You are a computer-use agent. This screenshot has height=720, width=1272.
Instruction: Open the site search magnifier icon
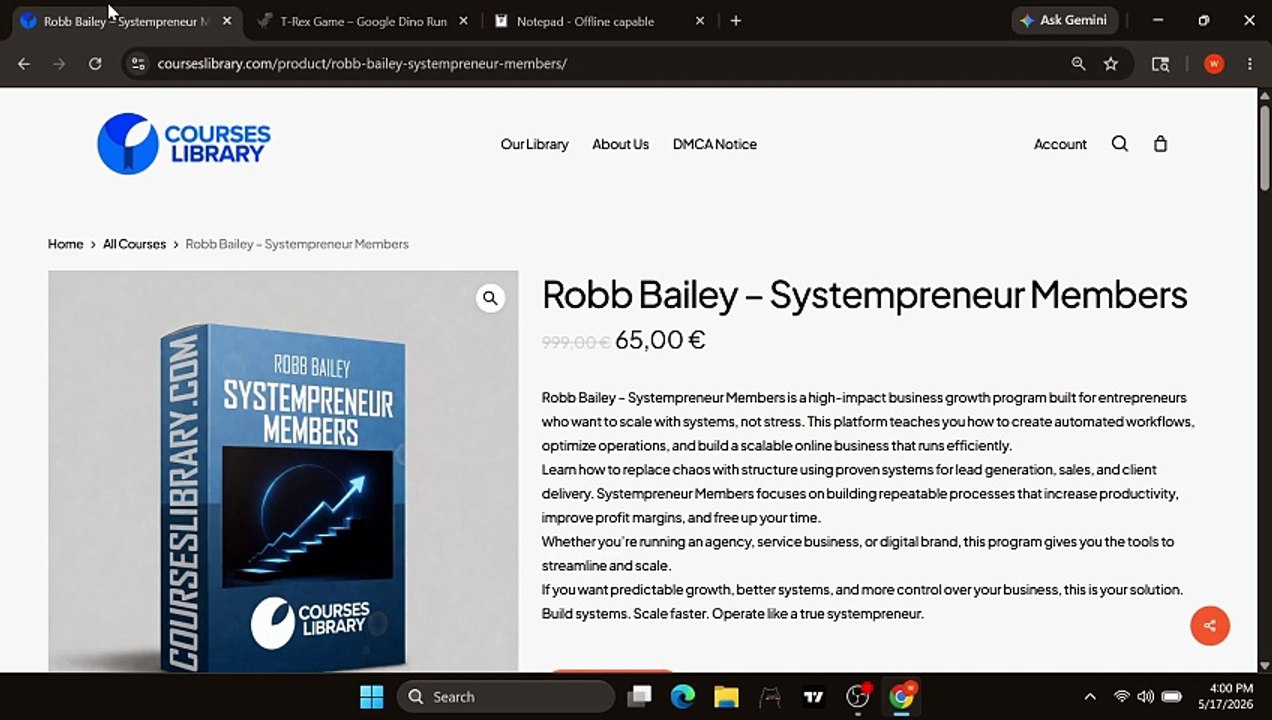1120,144
